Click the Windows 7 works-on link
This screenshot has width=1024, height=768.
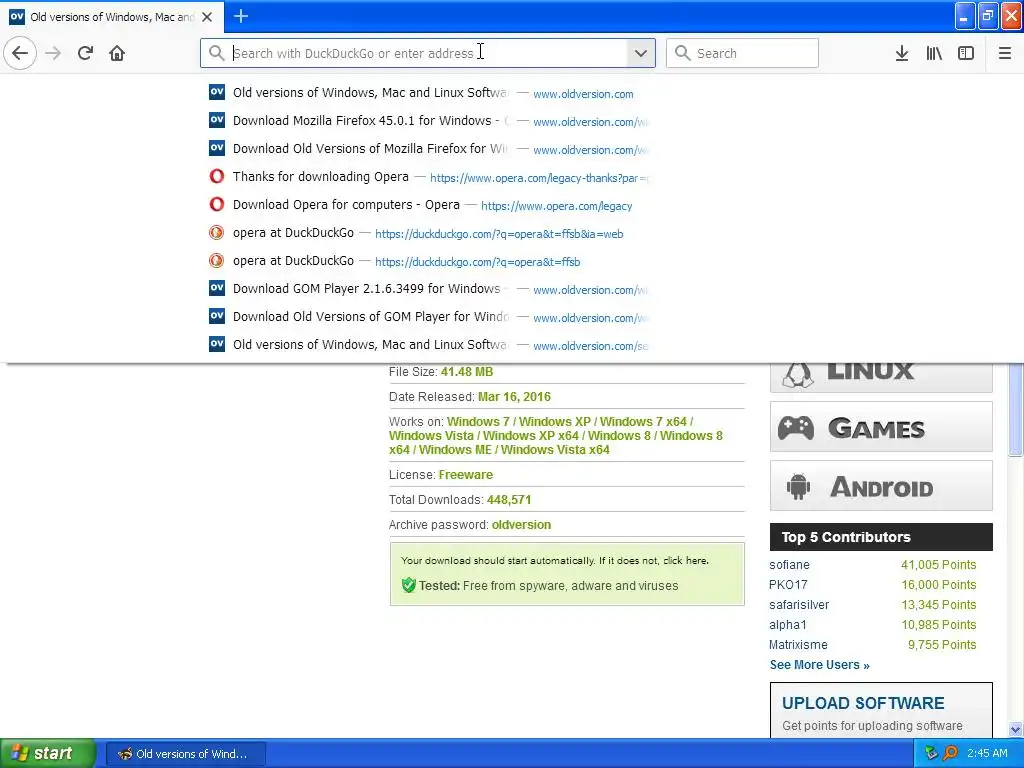coord(478,422)
